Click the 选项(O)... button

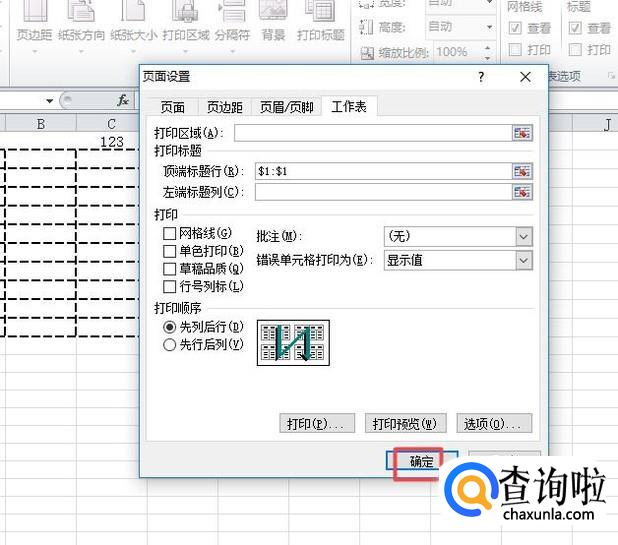[x=494, y=424]
